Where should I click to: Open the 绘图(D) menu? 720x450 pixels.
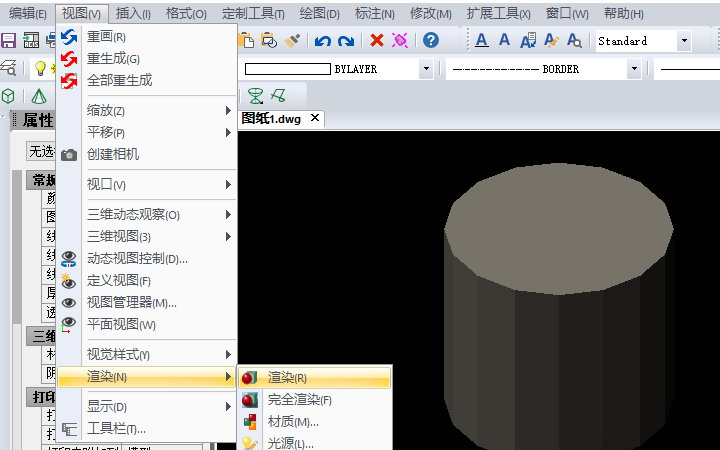[x=320, y=14]
